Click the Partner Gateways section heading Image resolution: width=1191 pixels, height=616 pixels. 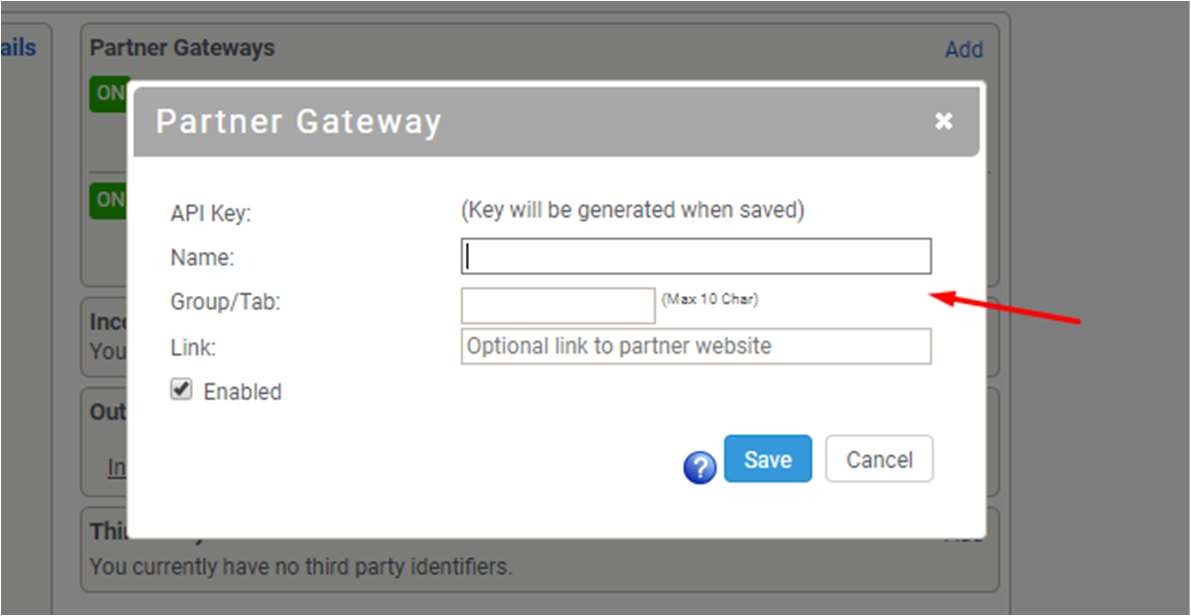tap(182, 48)
